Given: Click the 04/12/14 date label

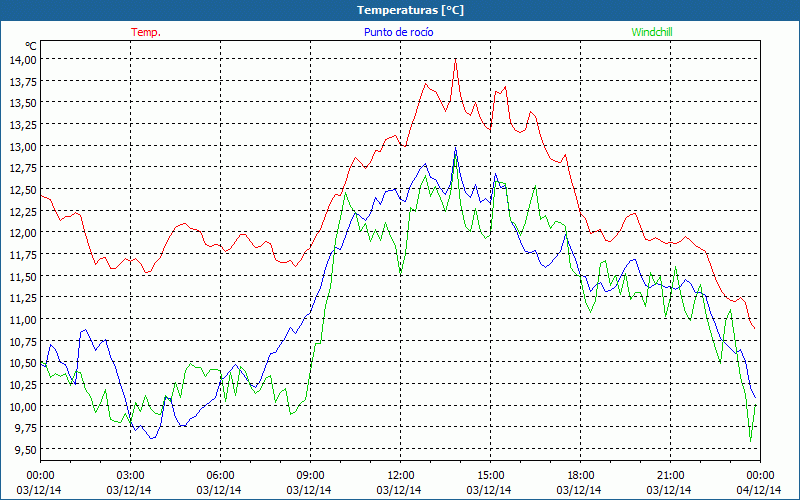Looking at the screenshot, I should (759, 490).
